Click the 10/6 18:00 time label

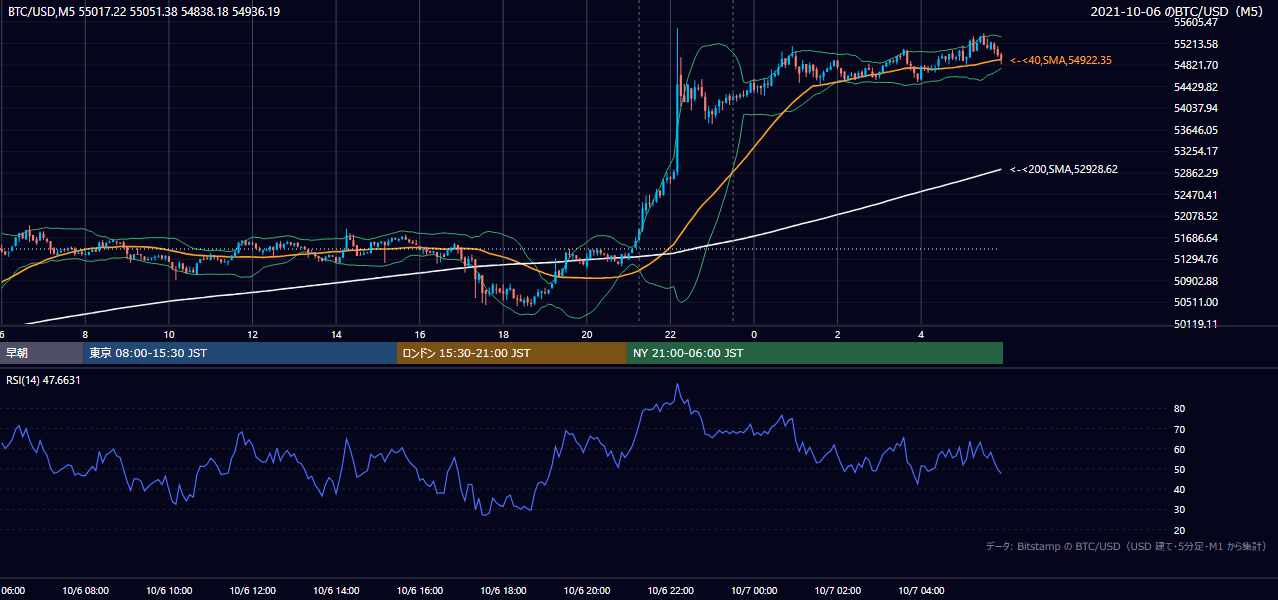click(x=503, y=591)
